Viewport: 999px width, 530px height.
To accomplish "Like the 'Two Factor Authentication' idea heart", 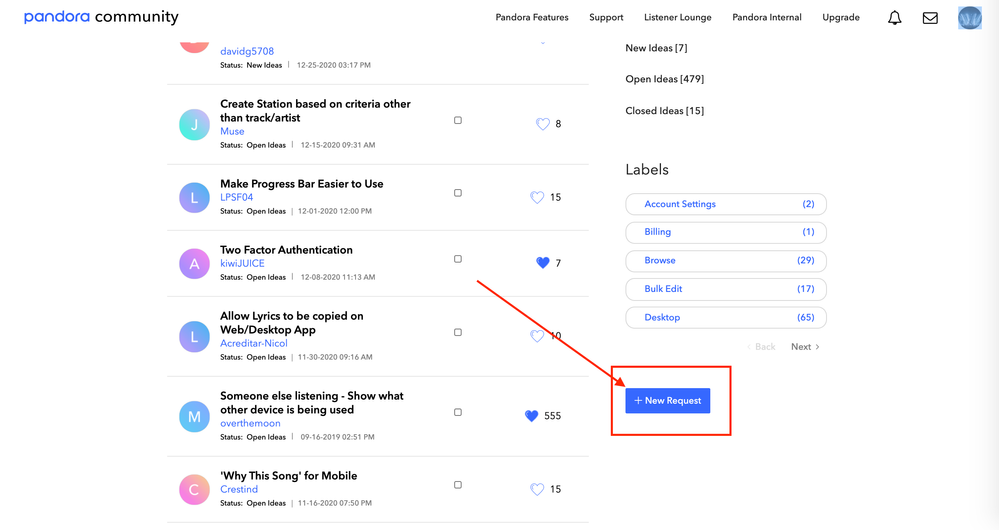I will click(x=543, y=263).
